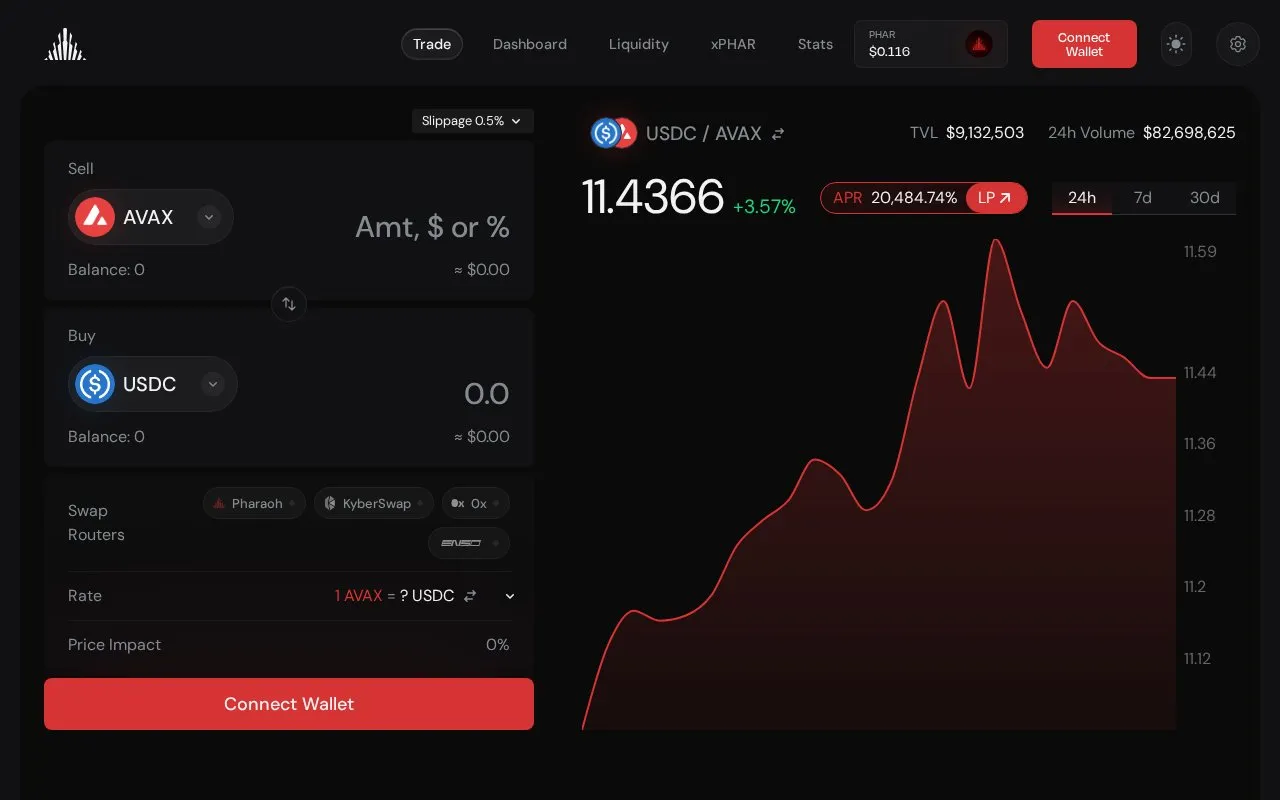Image resolution: width=1280 pixels, height=800 pixels.
Task: Click header Connect Wallet button
Action: click(x=1084, y=44)
